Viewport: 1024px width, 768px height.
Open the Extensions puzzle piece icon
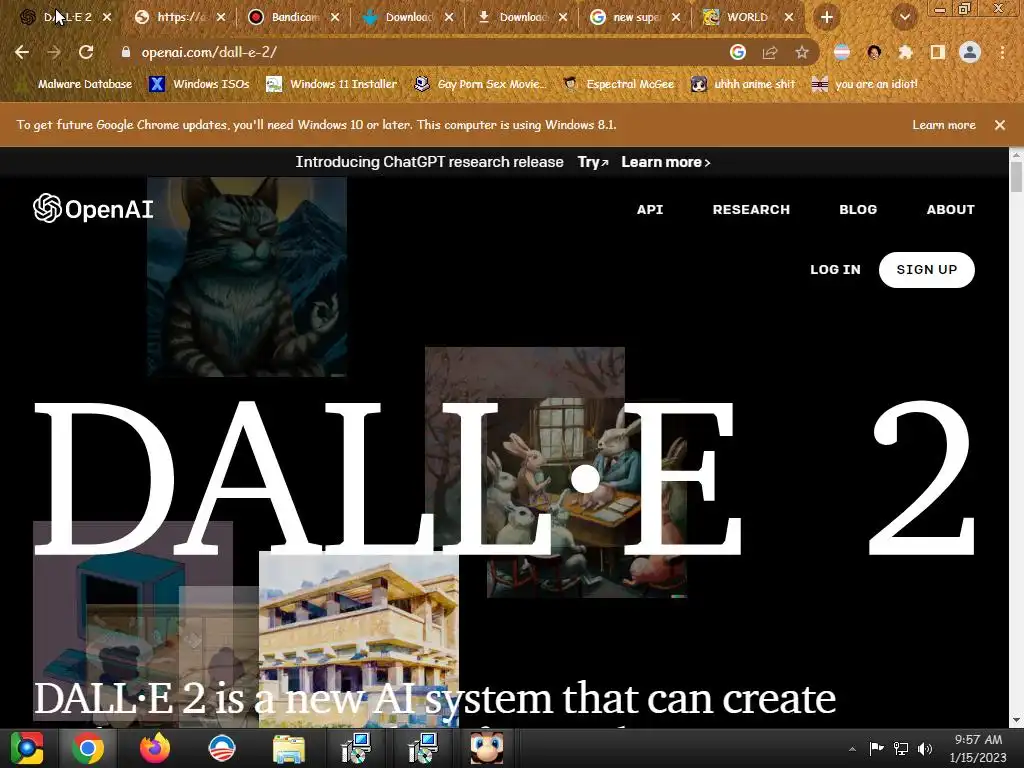coord(905,52)
